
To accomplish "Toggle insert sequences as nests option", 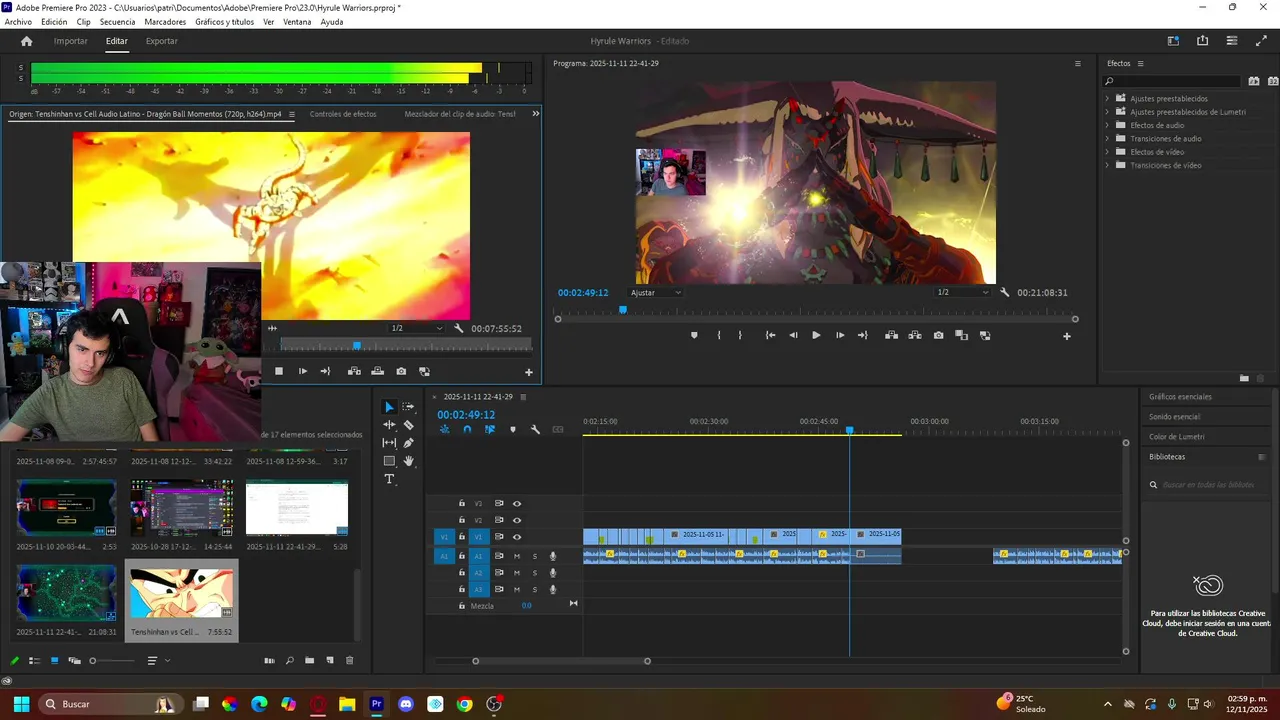I will 445,430.
